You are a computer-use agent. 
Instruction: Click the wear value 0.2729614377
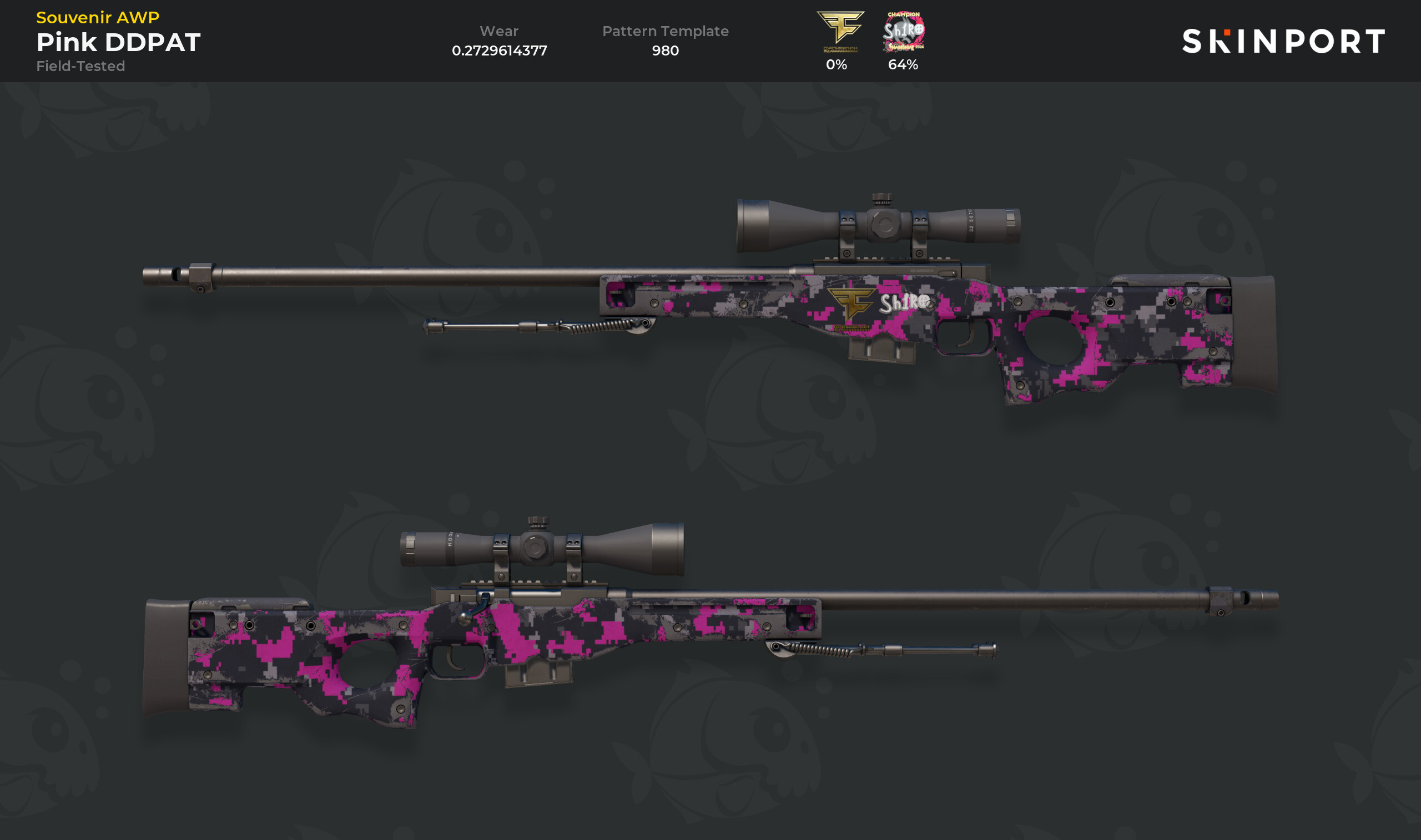[x=500, y=50]
